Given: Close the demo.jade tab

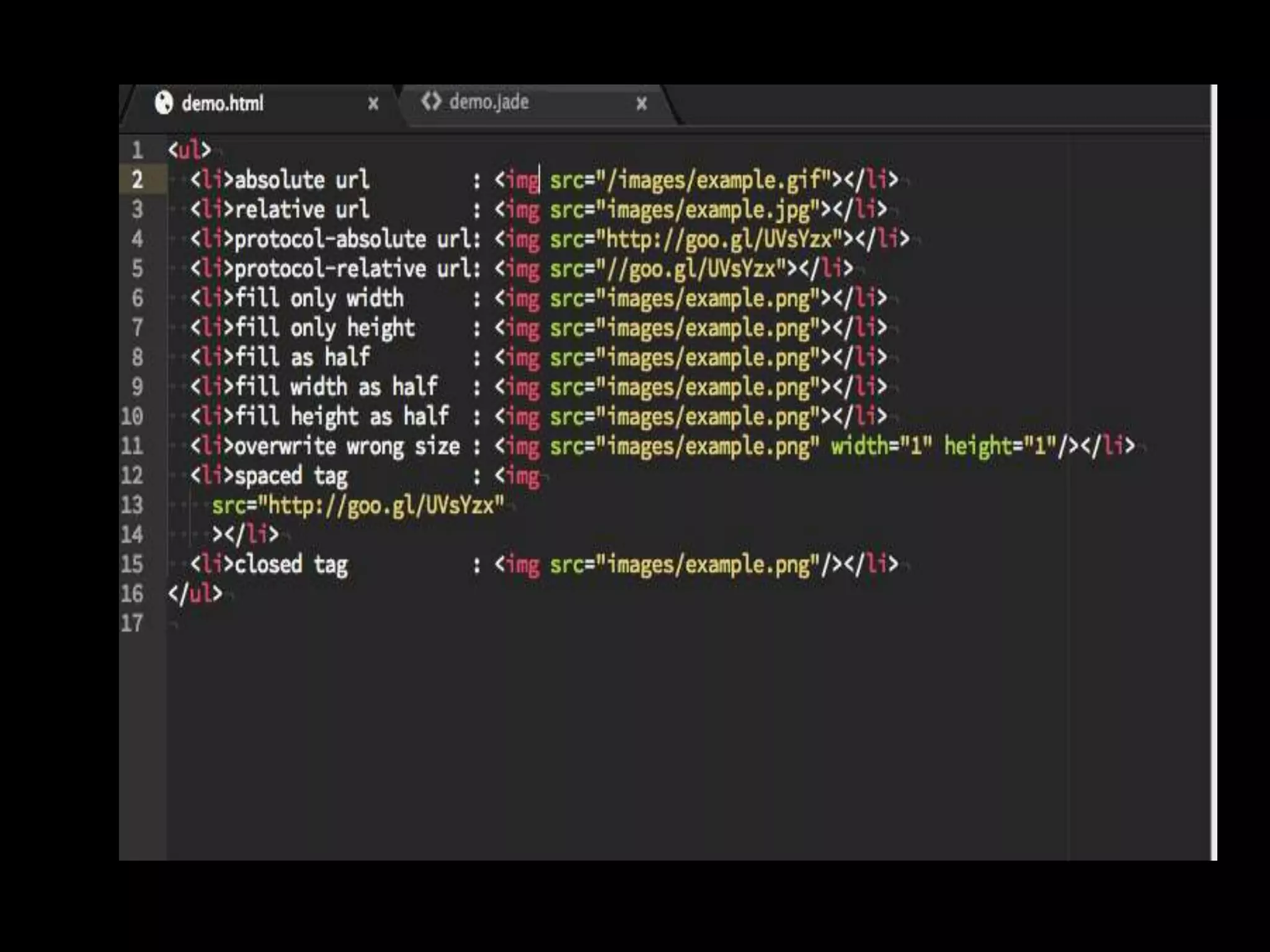Looking at the screenshot, I should 642,103.
